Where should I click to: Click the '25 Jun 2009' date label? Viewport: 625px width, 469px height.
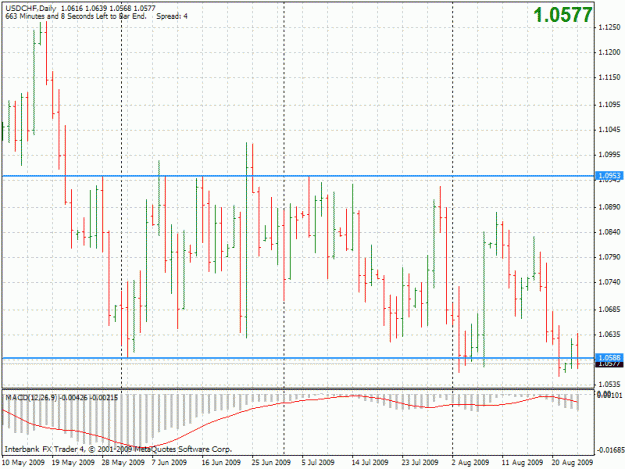pos(271,462)
